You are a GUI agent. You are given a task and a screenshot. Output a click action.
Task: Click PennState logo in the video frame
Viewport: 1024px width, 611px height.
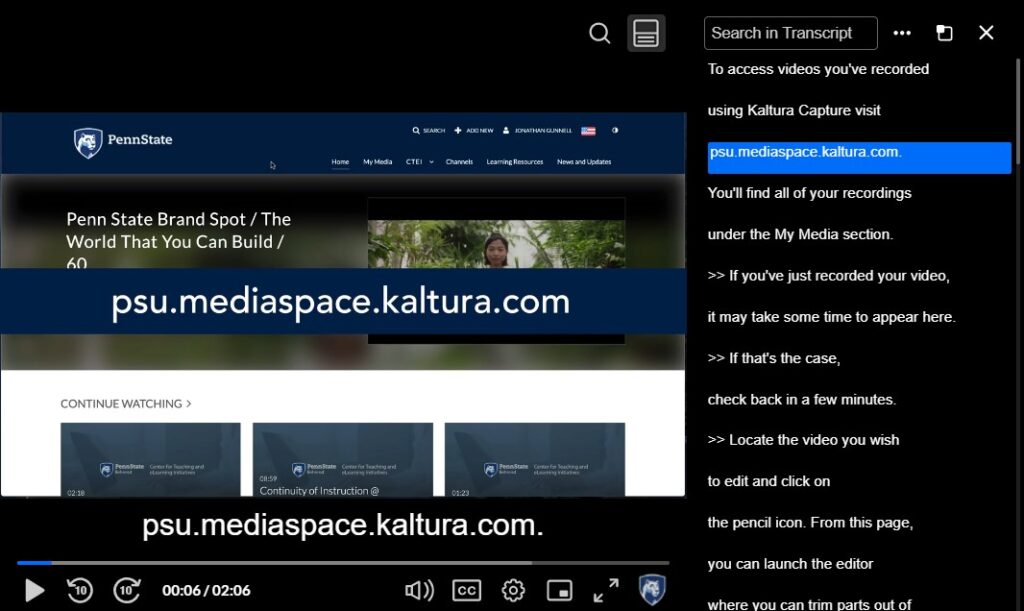(x=123, y=142)
